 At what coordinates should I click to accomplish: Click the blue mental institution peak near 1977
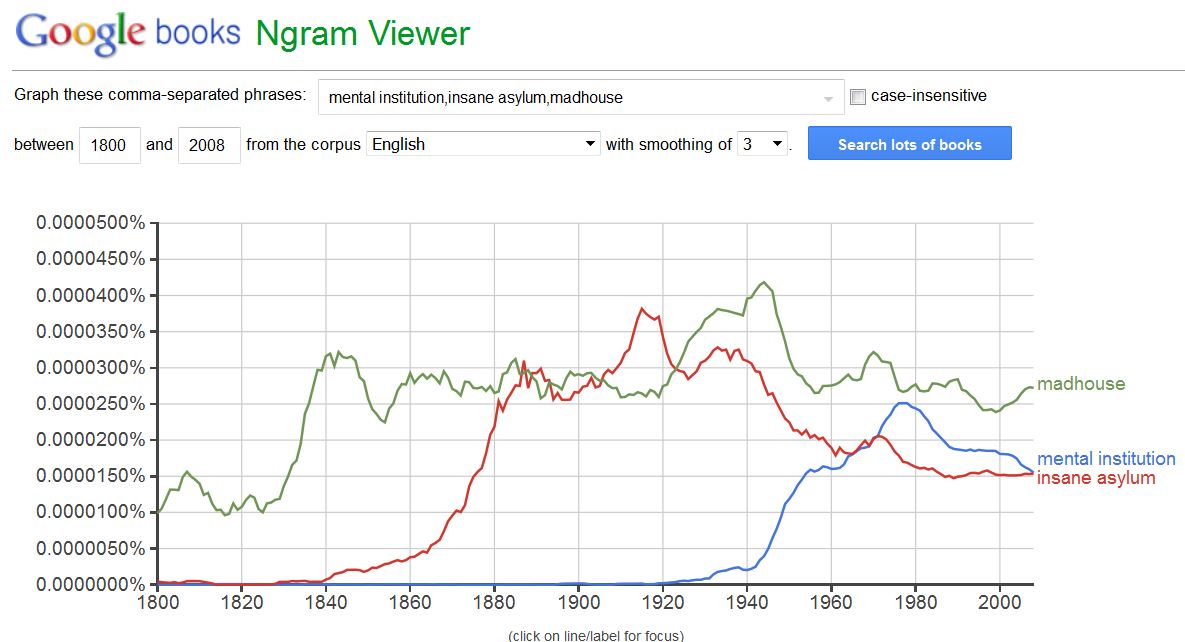pyautogui.click(x=901, y=403)
